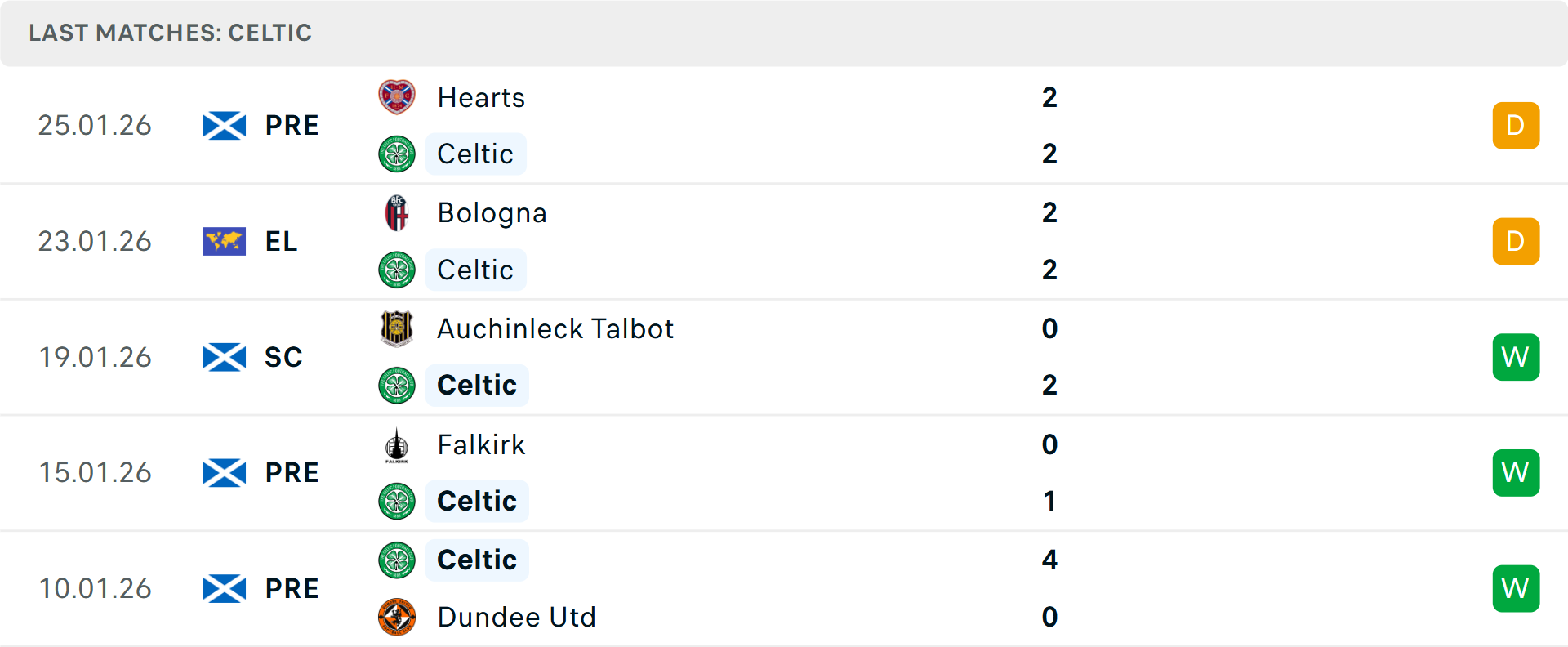Click the draw badge for the Bologna game

tap(1516, 241)
